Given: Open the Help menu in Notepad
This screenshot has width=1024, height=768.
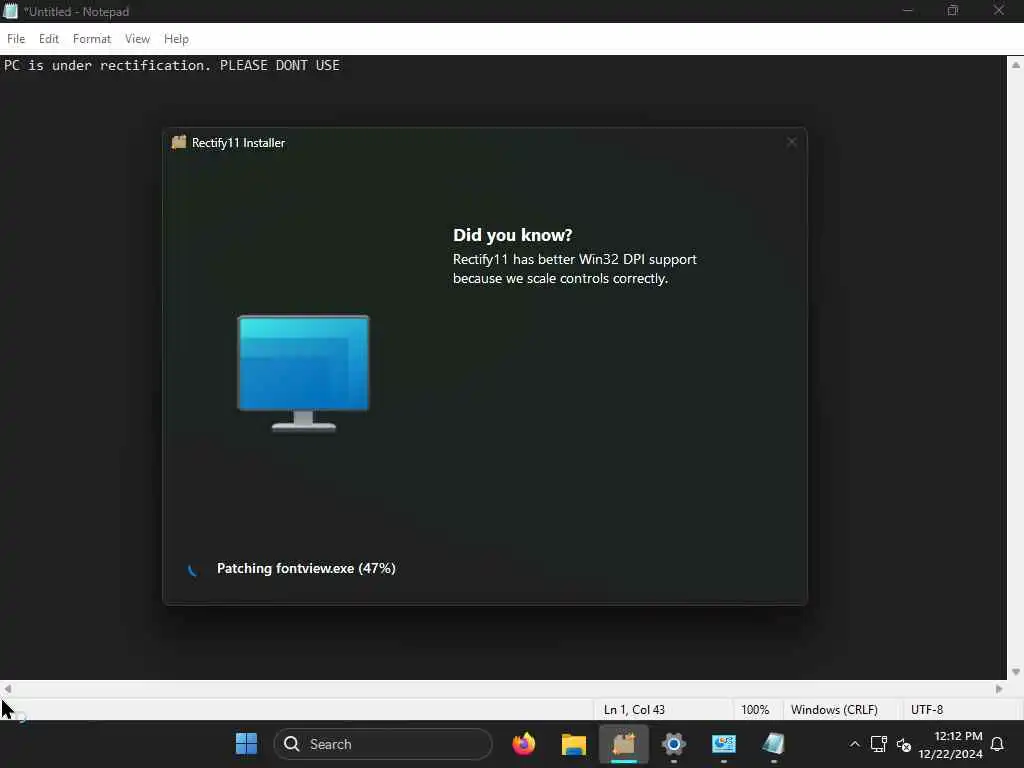Looking at the screenshot, I should pos(176,39).
